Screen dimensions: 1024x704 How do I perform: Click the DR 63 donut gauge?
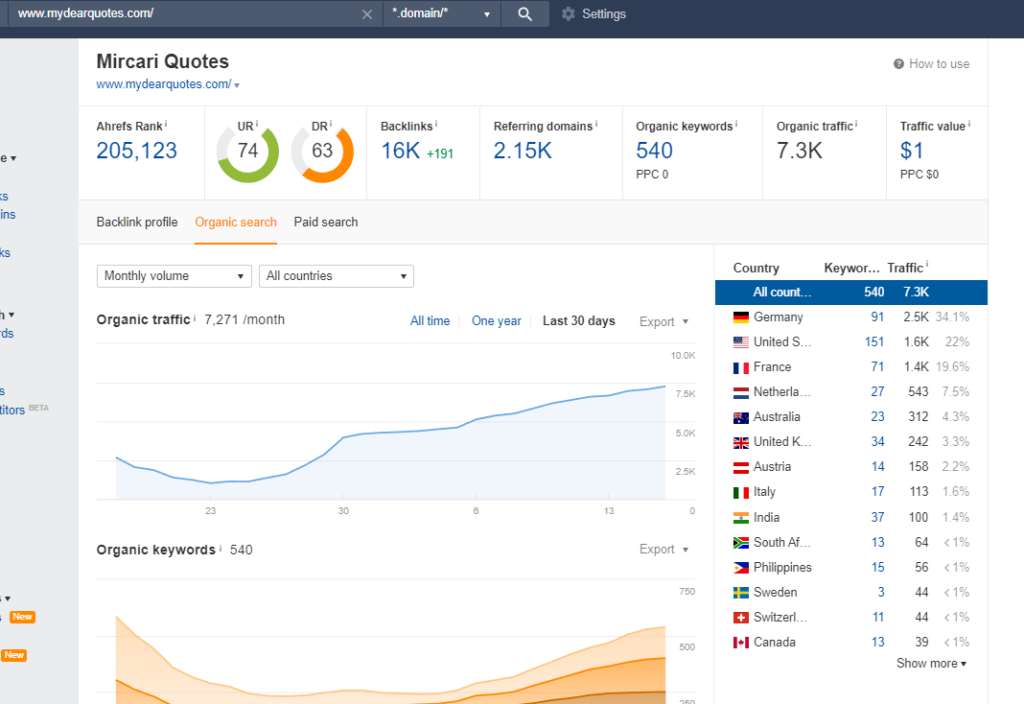[x=322, y=152]
